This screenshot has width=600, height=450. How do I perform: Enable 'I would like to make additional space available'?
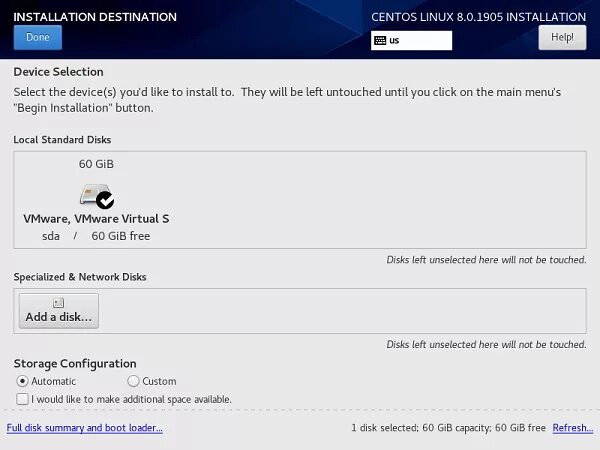pos(22,399)
